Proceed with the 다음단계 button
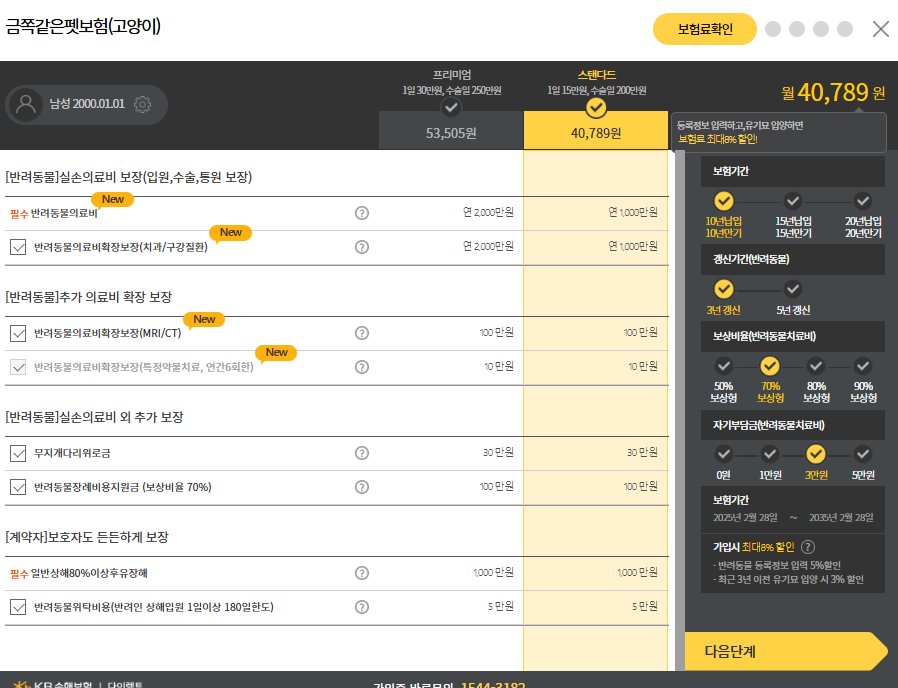The image size is (898, 688). (x=786, y=651)
